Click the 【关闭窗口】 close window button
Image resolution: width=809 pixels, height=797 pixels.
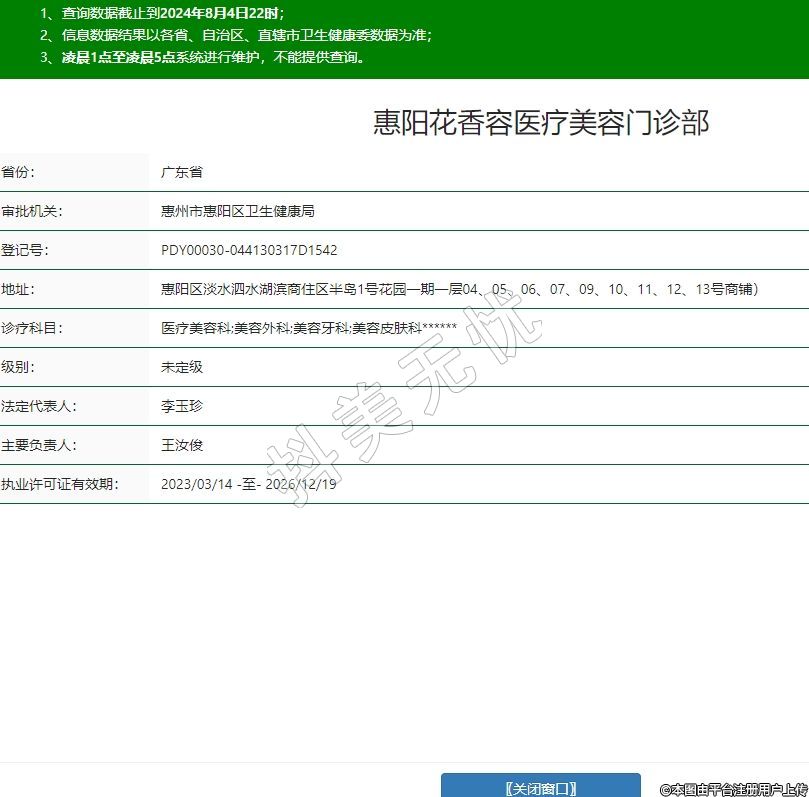(540, 787)
